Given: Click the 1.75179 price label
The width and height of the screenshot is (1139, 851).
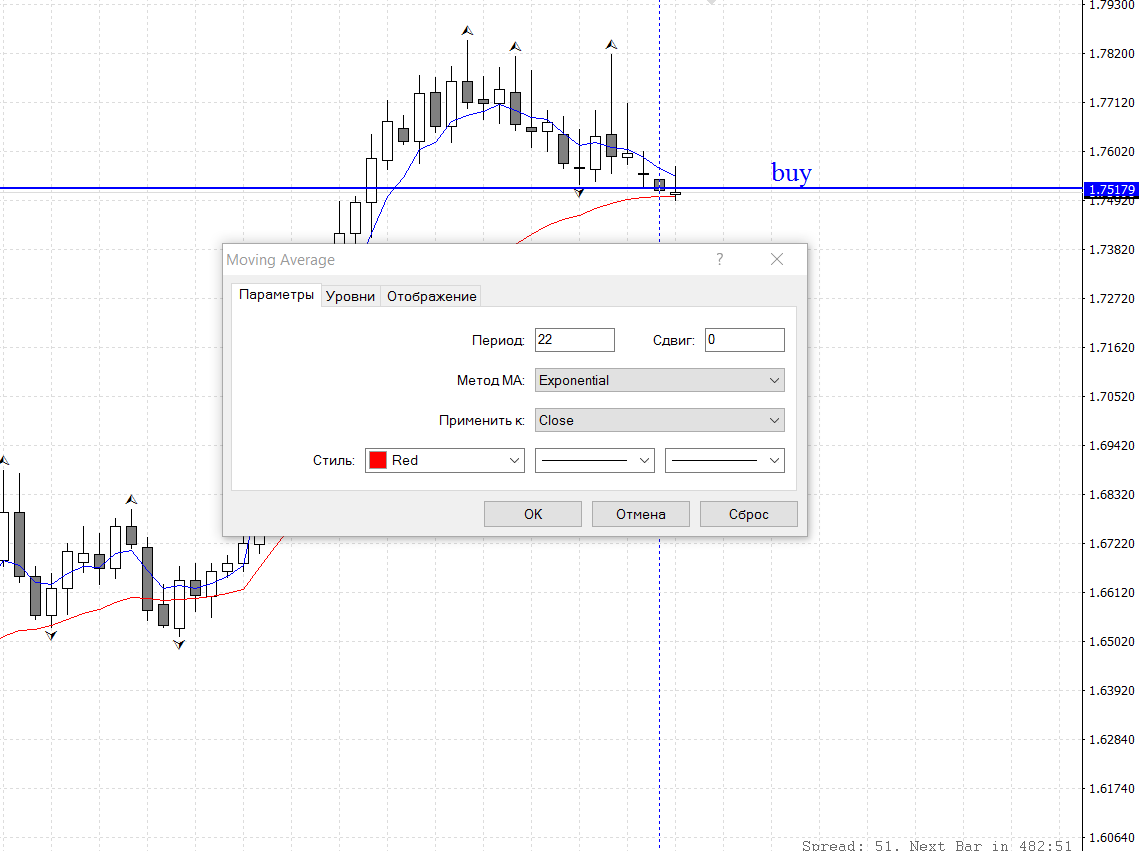Looking at the screenshot, I should [1111, 190].
